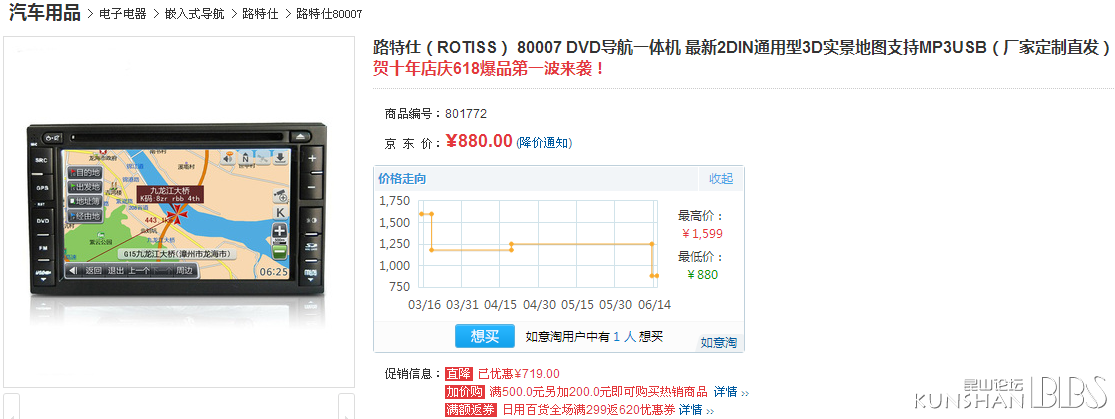Click the final 880 chart data point
This screenshot has width=1115, height=419.
click(x=656, y=275)
